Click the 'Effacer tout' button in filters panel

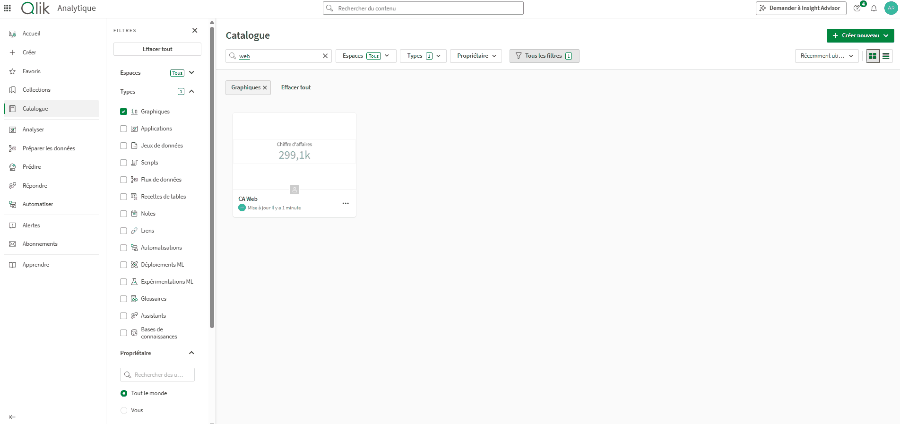pos(158,49)
